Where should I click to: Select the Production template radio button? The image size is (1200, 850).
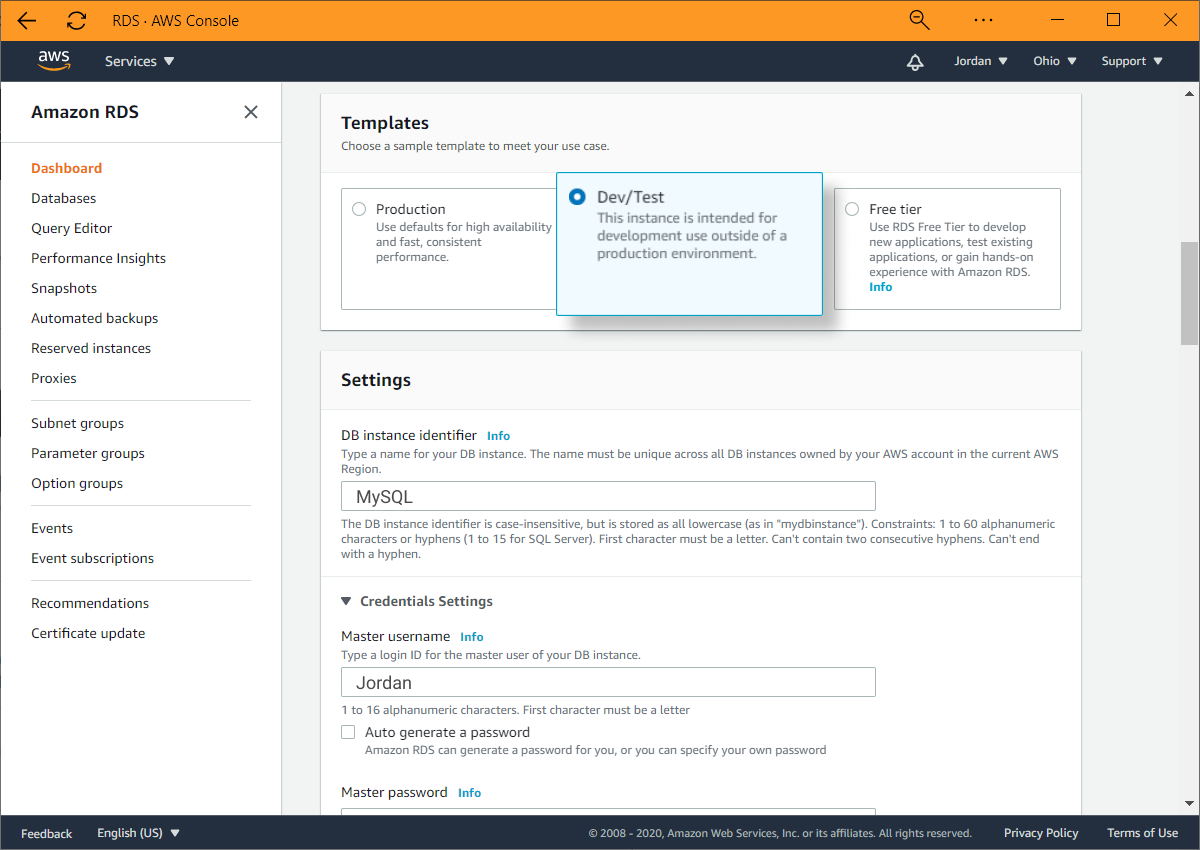click(x=359, y=209)
